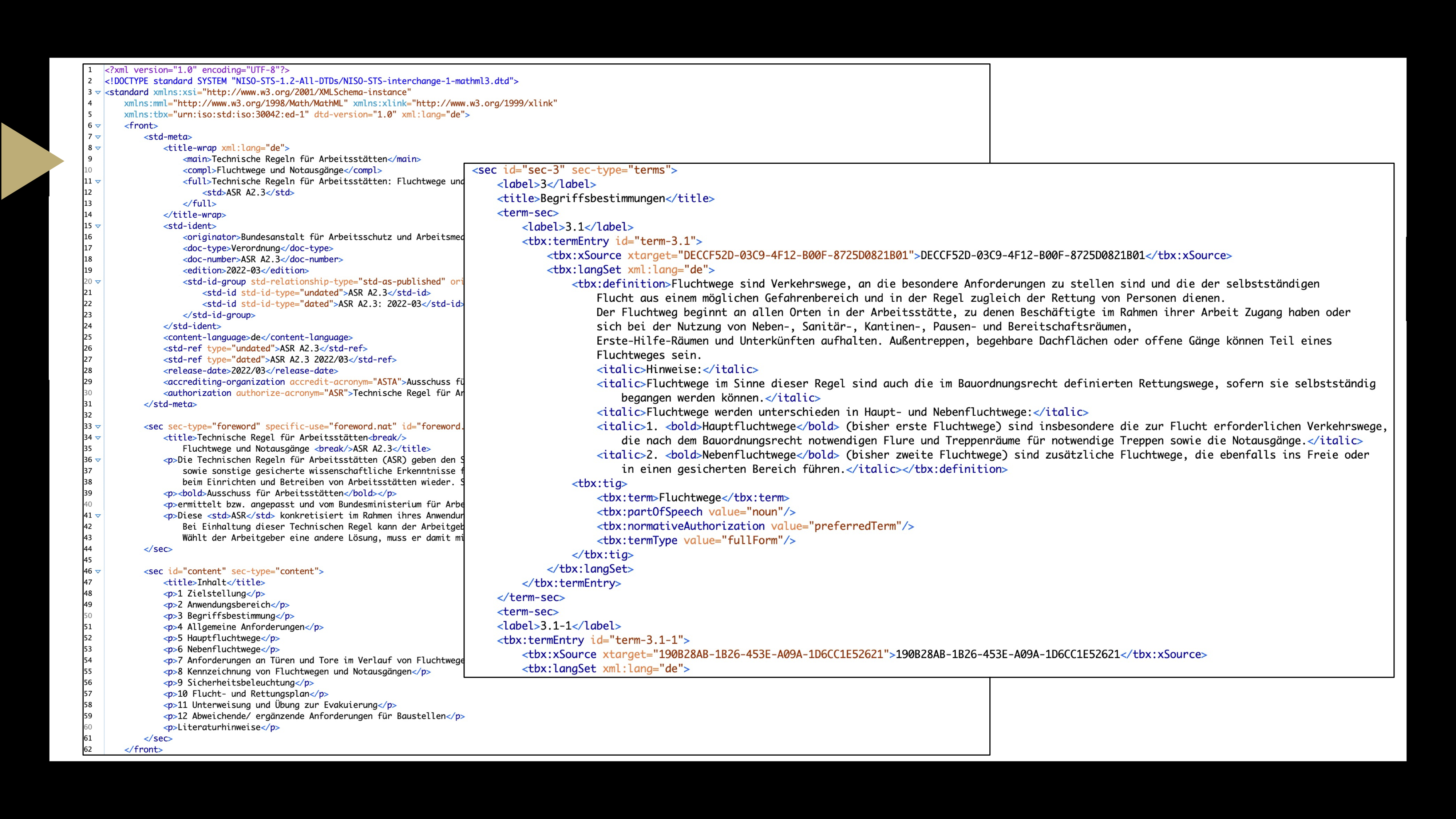Click the std-id 'undated' line 21
Screen dimensions: 1456x819
point(317,293)
